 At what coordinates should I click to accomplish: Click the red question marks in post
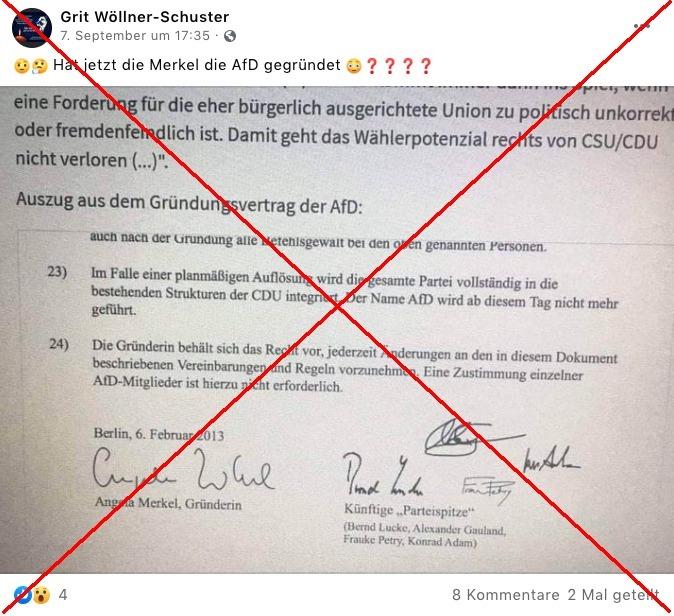click(x=398, y=66)
